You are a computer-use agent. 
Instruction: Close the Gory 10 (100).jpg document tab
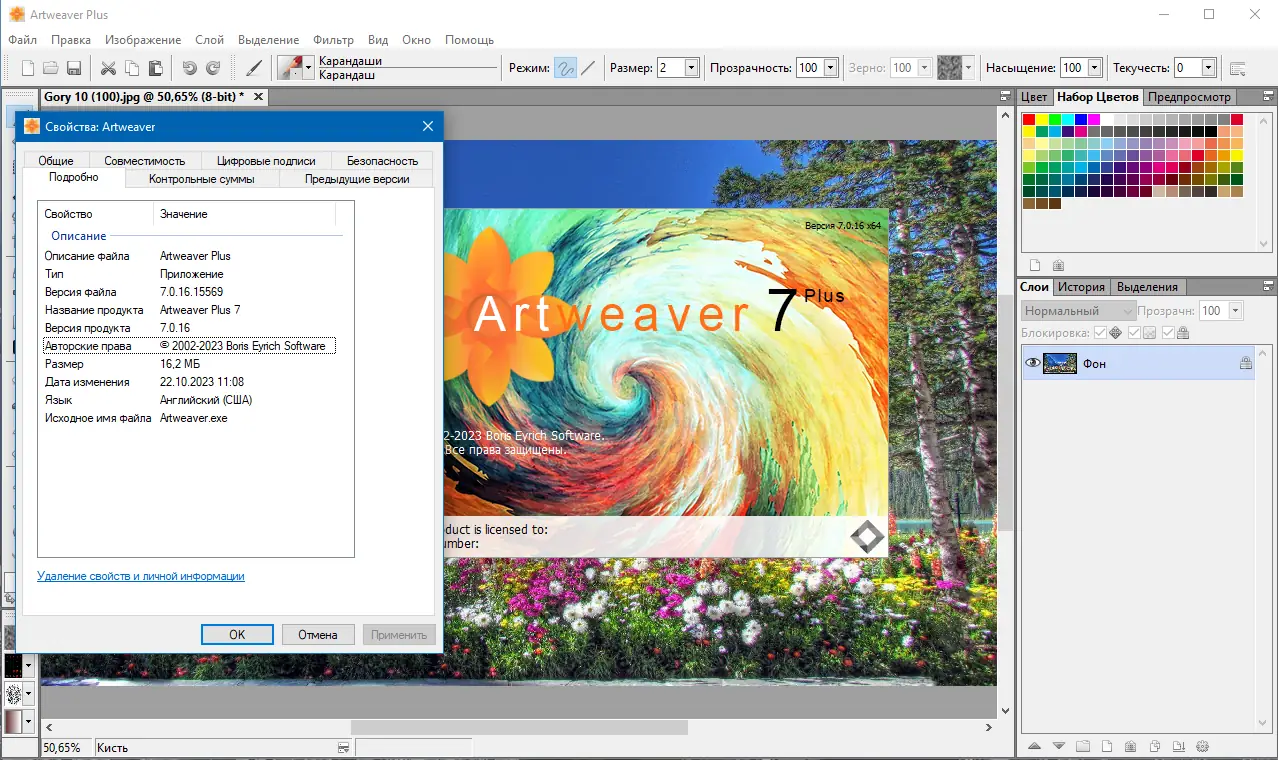(x=258, y=97)
